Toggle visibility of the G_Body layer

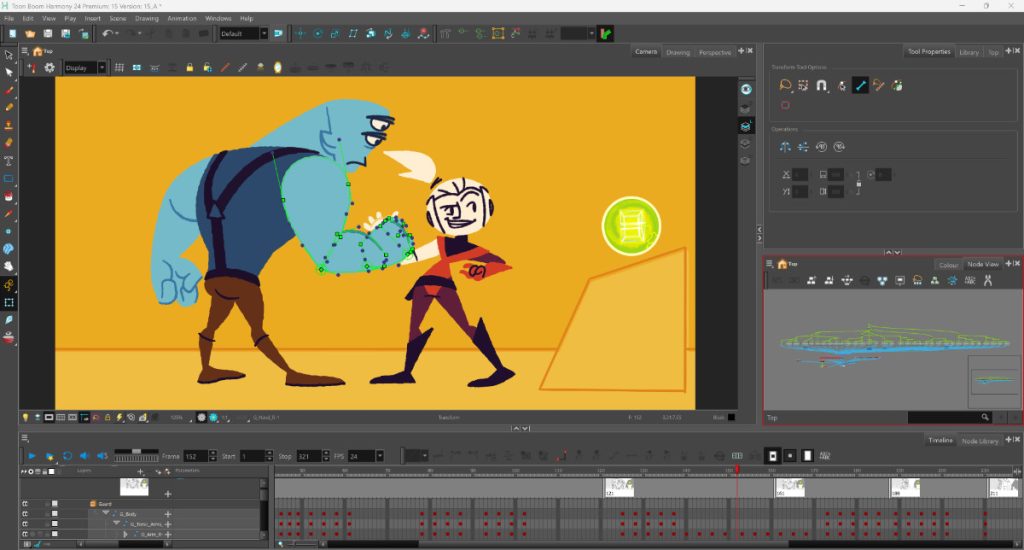coord(25,513)
